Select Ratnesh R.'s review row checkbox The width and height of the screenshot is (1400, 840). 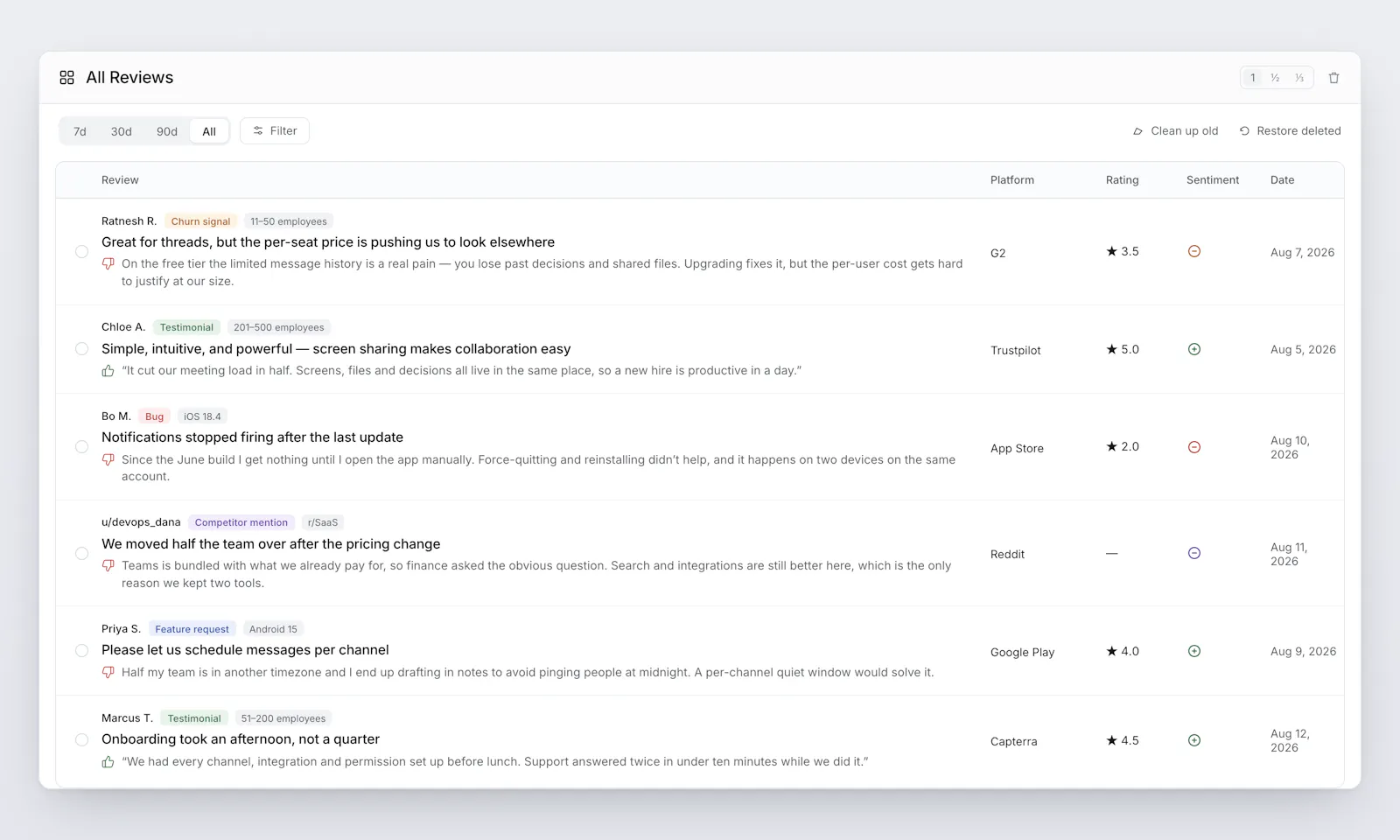pos(81,252)
